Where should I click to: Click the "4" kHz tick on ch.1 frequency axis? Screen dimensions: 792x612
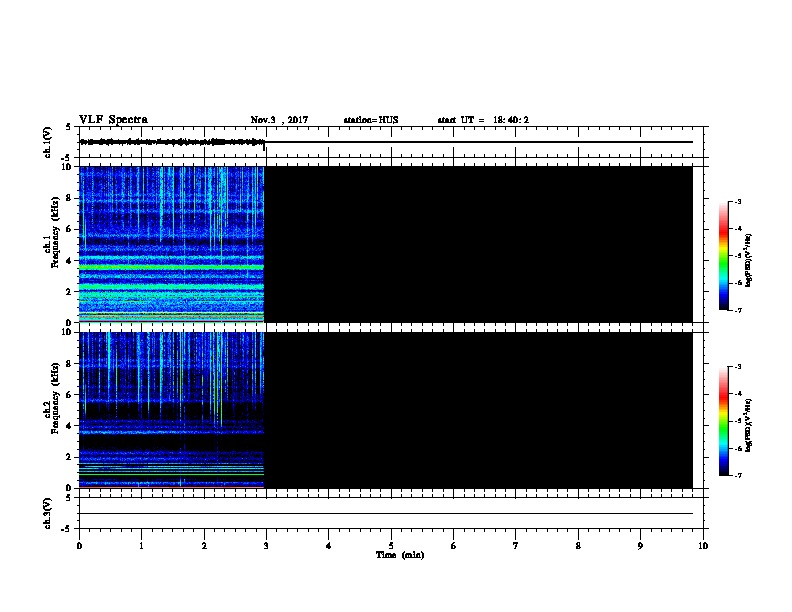[x=70, y=261]
